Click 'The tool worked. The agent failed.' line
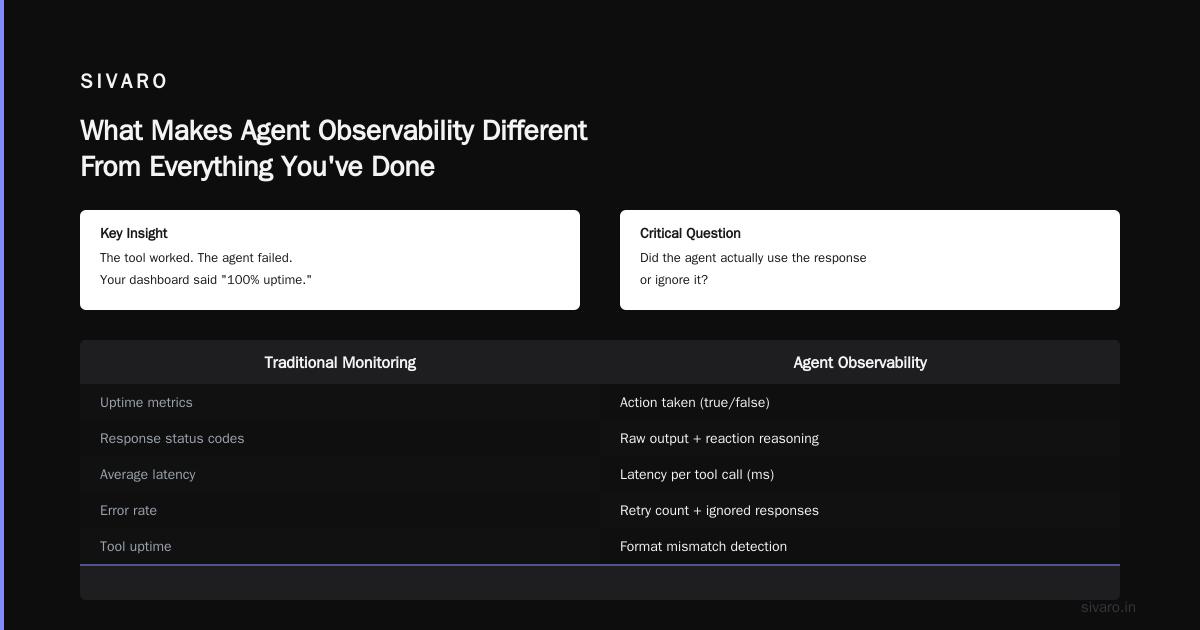The image size is (1200, 630). pyautogui.click(x=196, y=257)
